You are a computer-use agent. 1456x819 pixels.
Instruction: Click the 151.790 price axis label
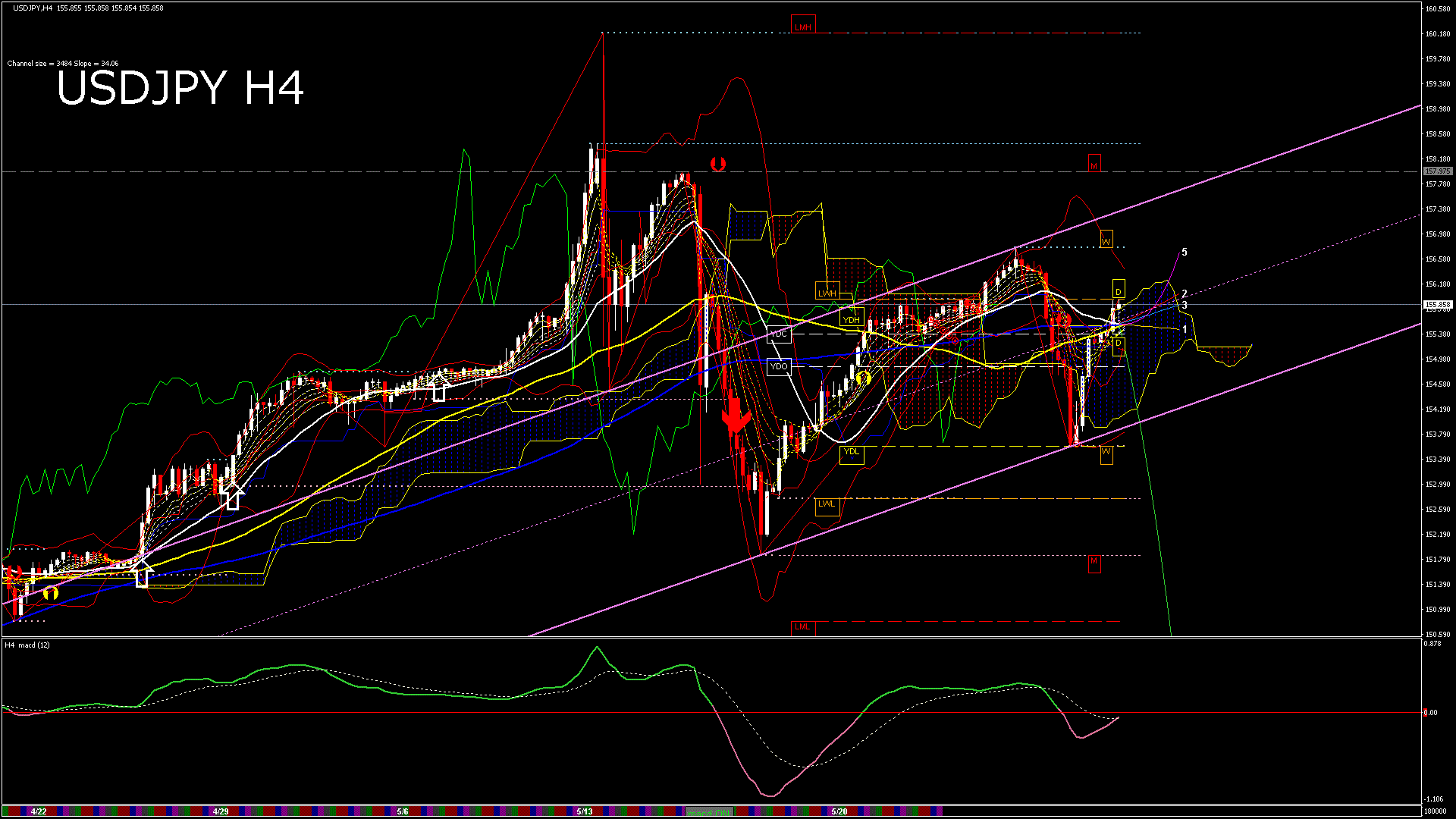click(1438, 560)
